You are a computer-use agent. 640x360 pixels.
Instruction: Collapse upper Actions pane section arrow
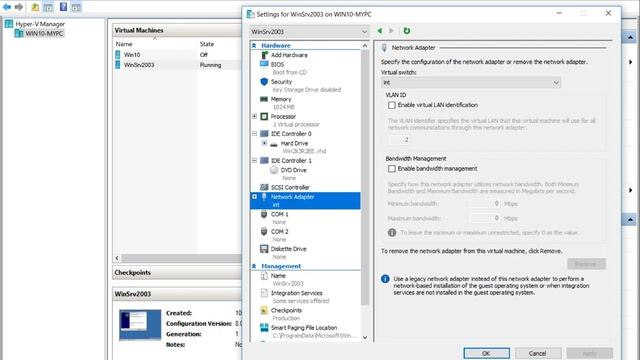click(630, 38)
